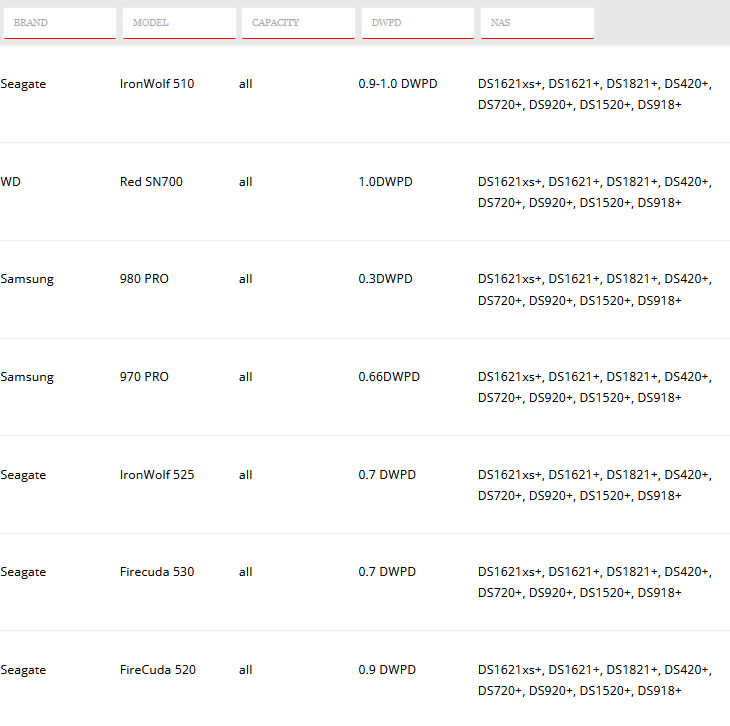Click Seagate brand in FireCuda 520 row

[23, 670]
